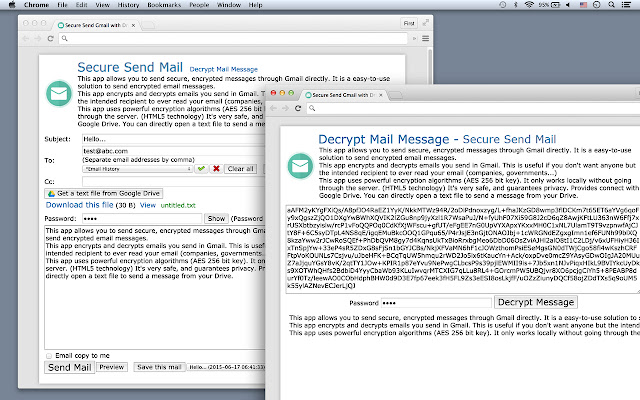The image size is (640, 400).
Task: Click the View link
Action: click(148, 205)
